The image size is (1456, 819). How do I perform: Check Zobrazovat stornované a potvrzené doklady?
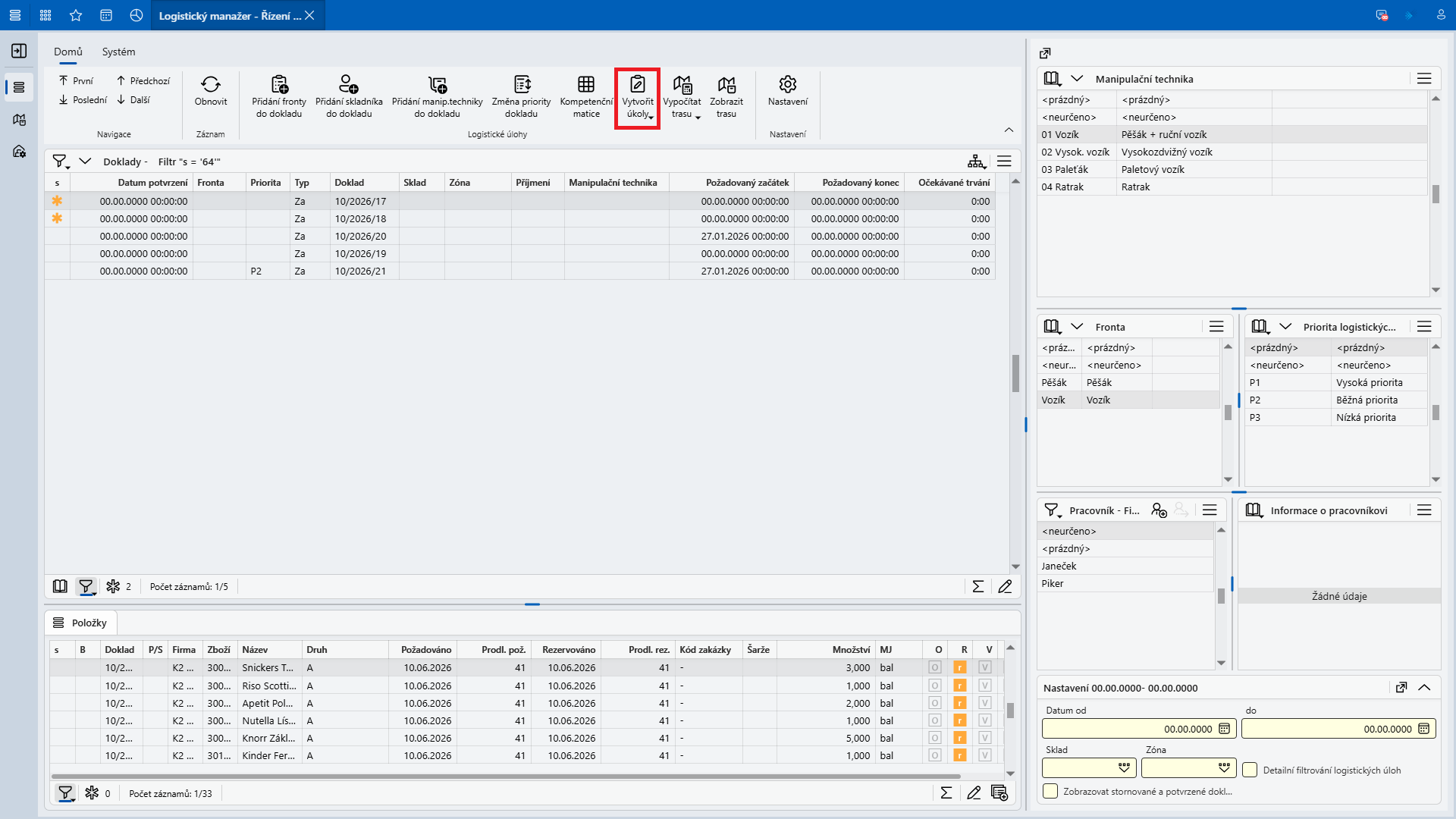pos(1050,791)
